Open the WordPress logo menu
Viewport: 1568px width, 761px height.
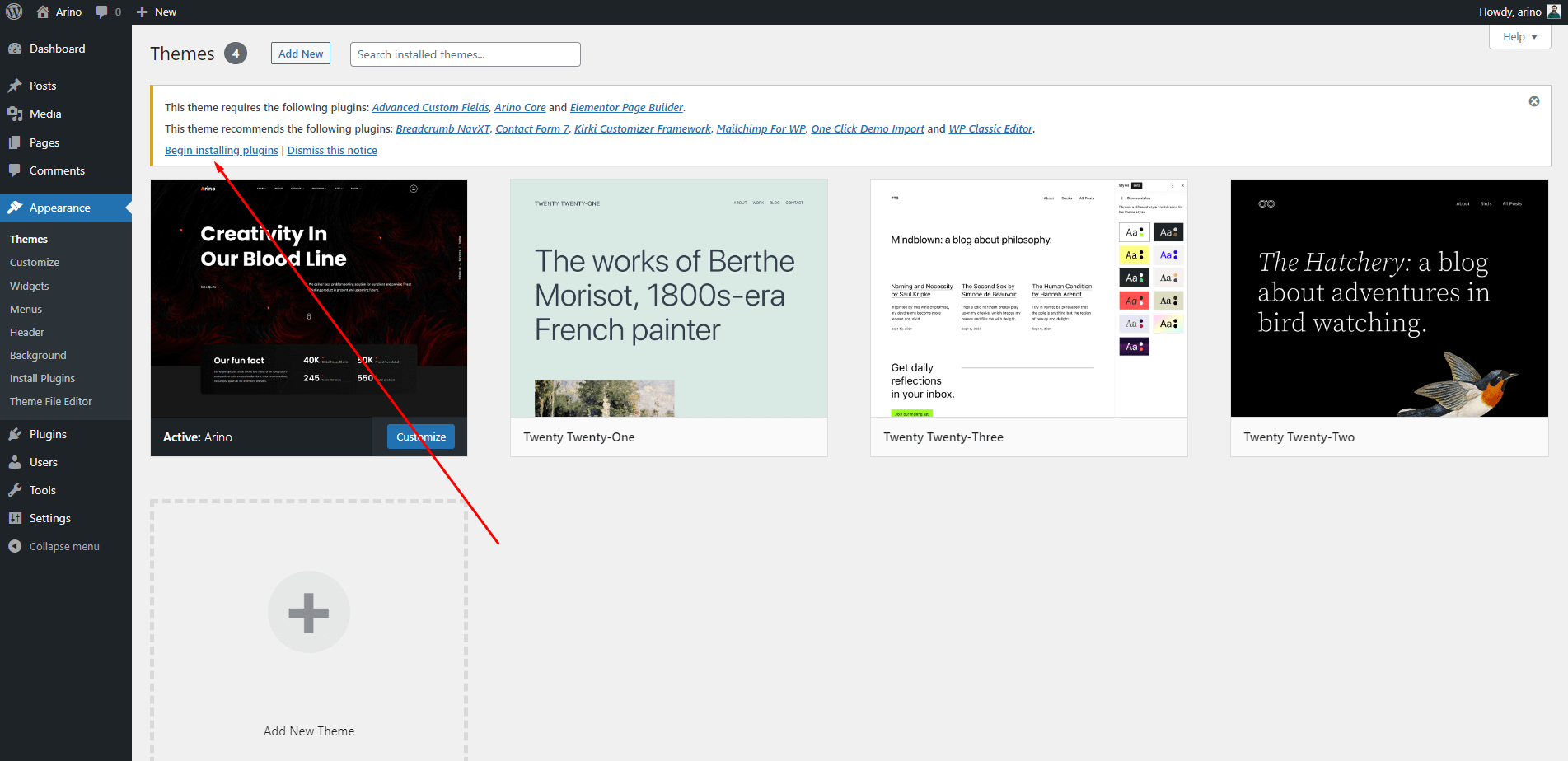pyautogui.click(x=14, y=12)
